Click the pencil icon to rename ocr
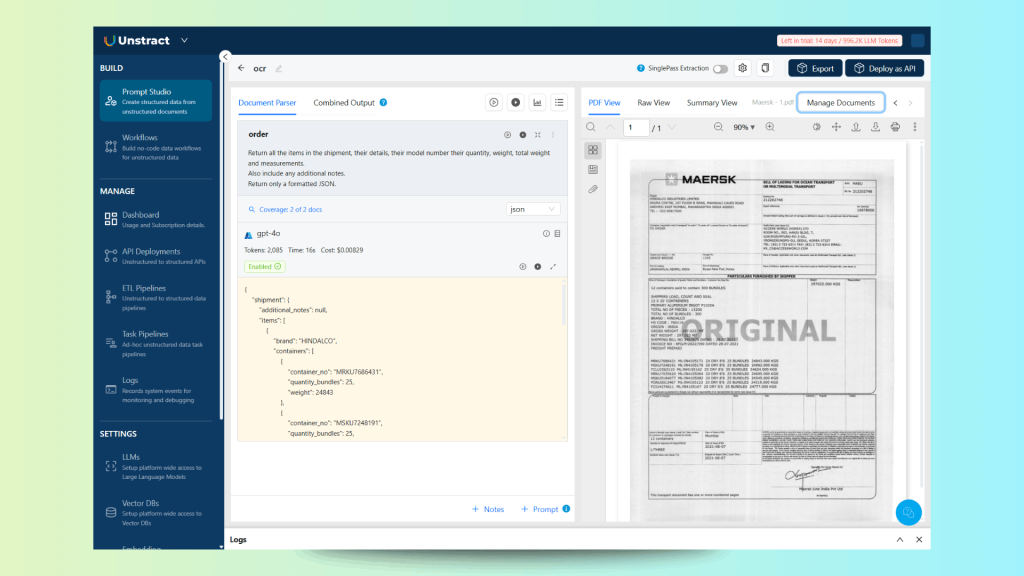The width and height of the screenshot is (1024, 576). pos(279,69)
